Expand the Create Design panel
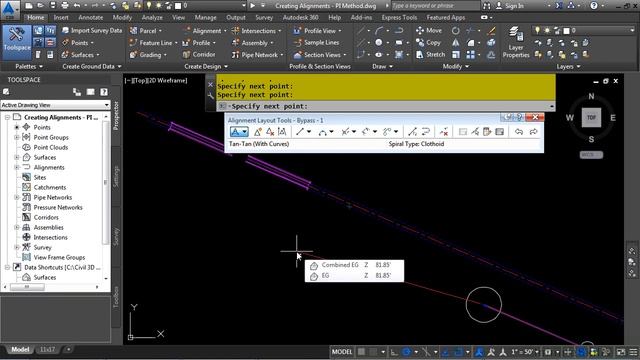 click(x=206, y=67)
